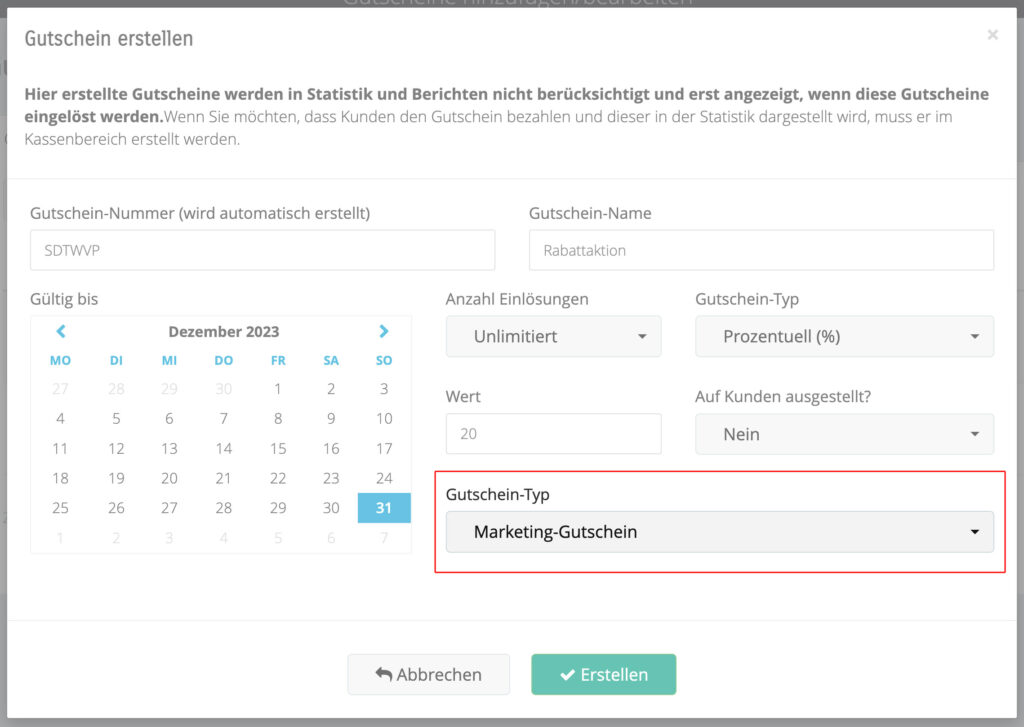Click the Gutschein-Nummer input field

[x=262, y=250]
